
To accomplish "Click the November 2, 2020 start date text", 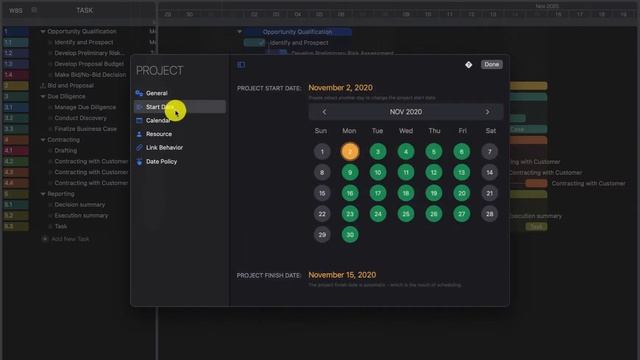I will pos(340,88).
